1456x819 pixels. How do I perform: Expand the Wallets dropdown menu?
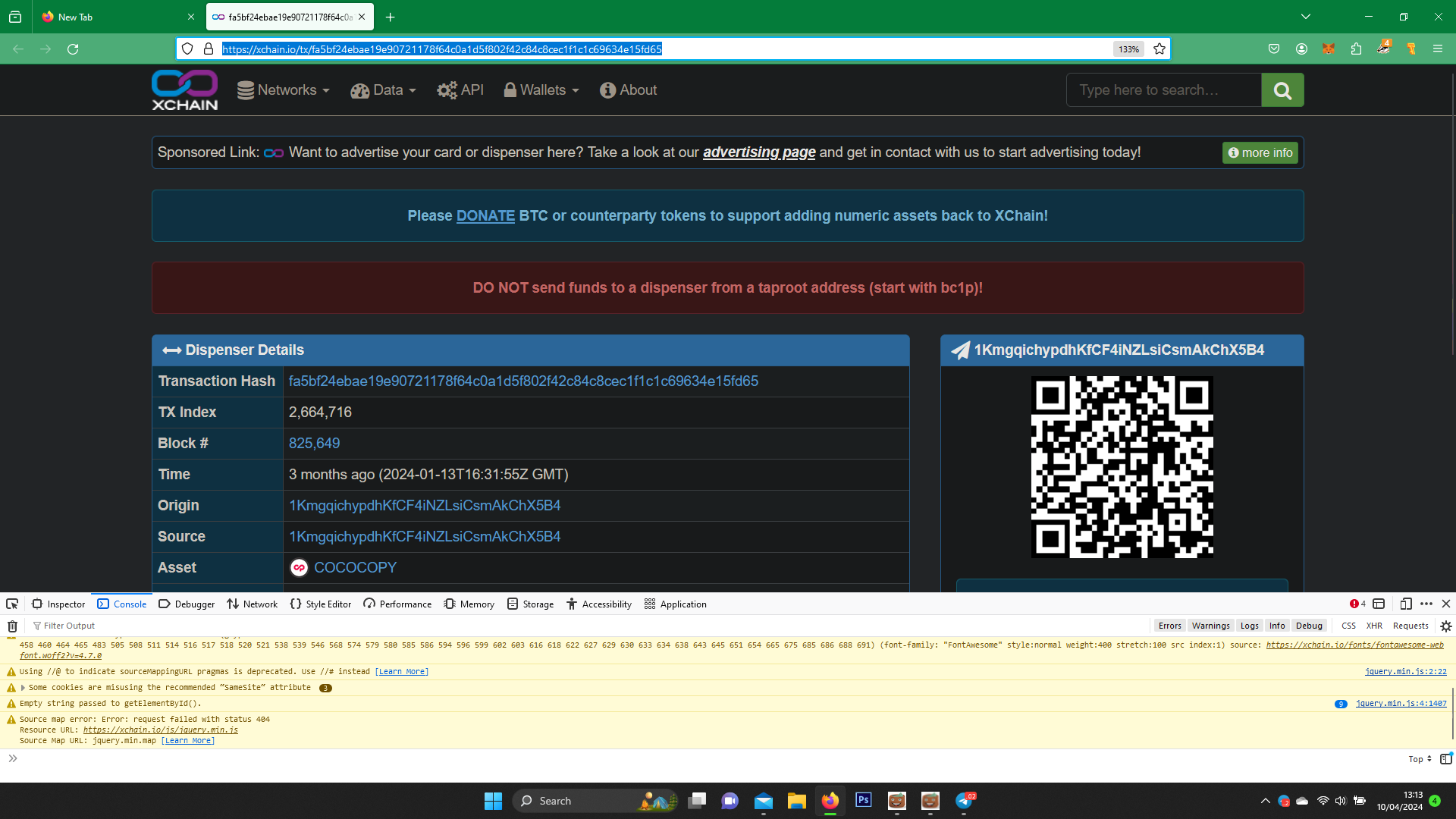point(541,90)
